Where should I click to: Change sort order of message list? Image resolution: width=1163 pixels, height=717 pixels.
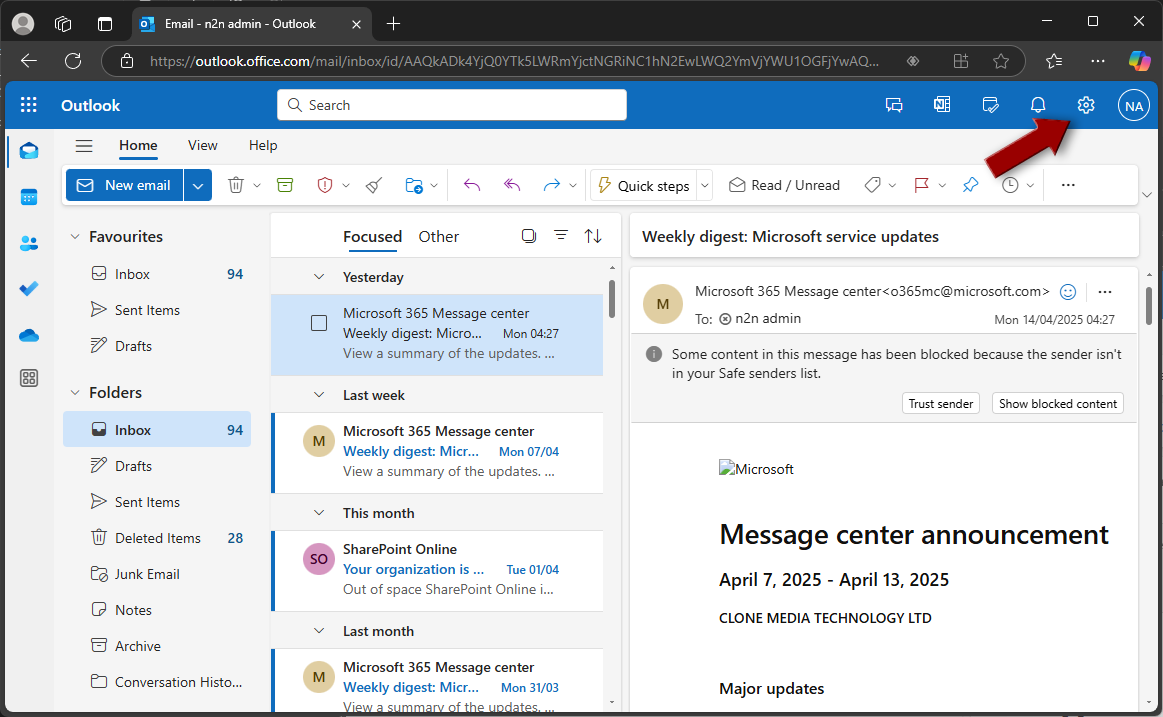point(593,236)
